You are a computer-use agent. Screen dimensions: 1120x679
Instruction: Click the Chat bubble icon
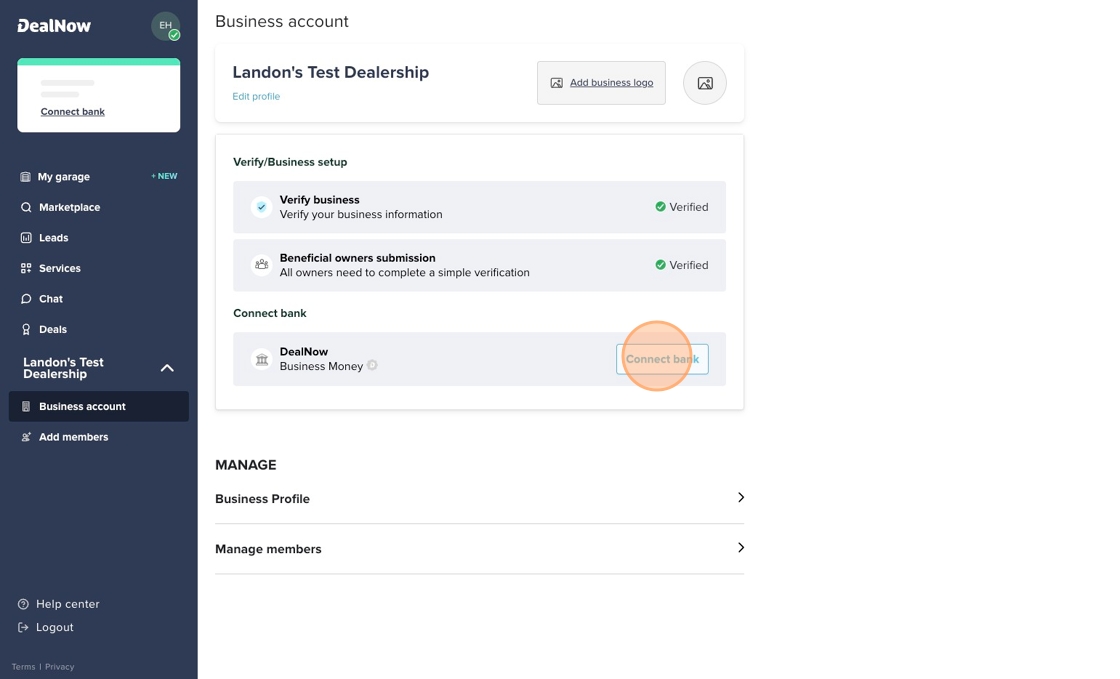coord(26,298)
